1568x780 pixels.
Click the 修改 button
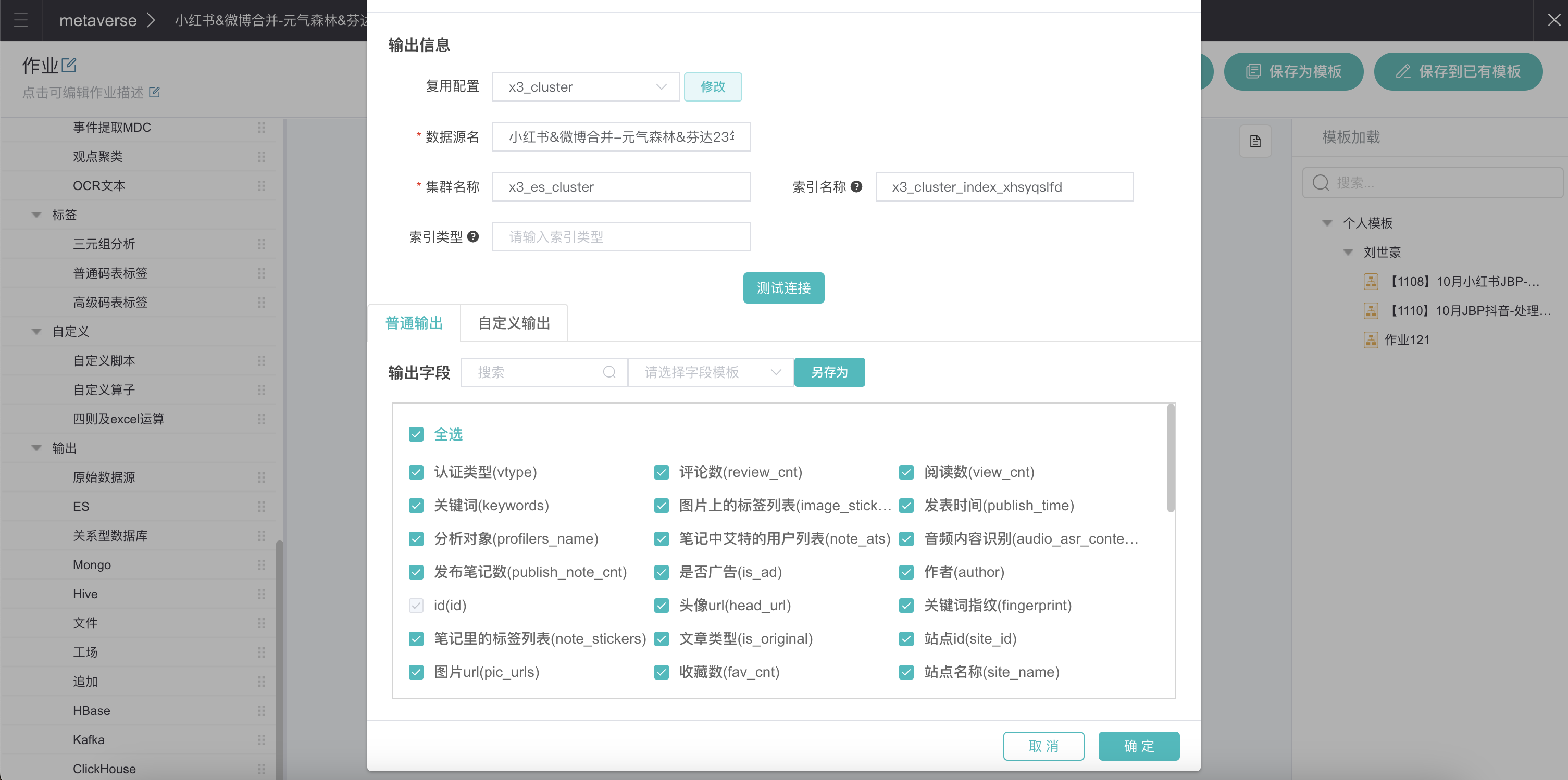[x=713, y=87]
